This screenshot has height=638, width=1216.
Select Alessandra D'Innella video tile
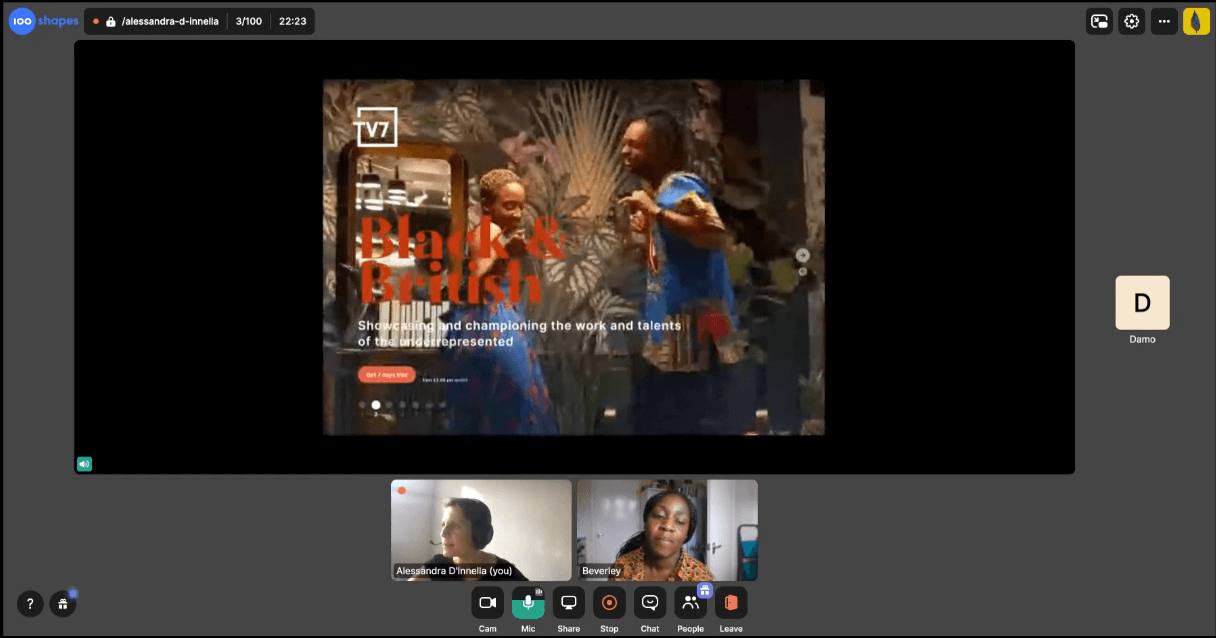481,530
